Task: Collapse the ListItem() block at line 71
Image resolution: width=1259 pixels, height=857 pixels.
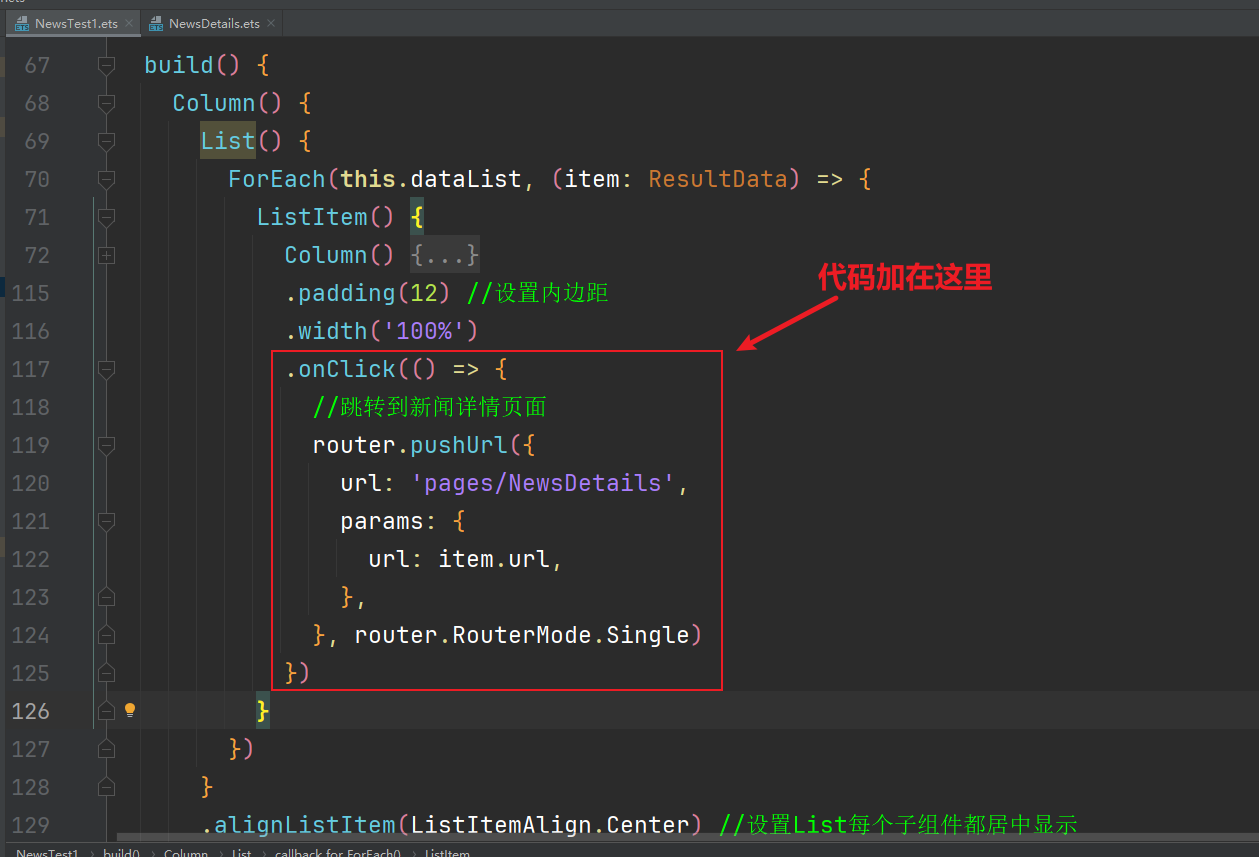Action: click(x=106, y=217)
